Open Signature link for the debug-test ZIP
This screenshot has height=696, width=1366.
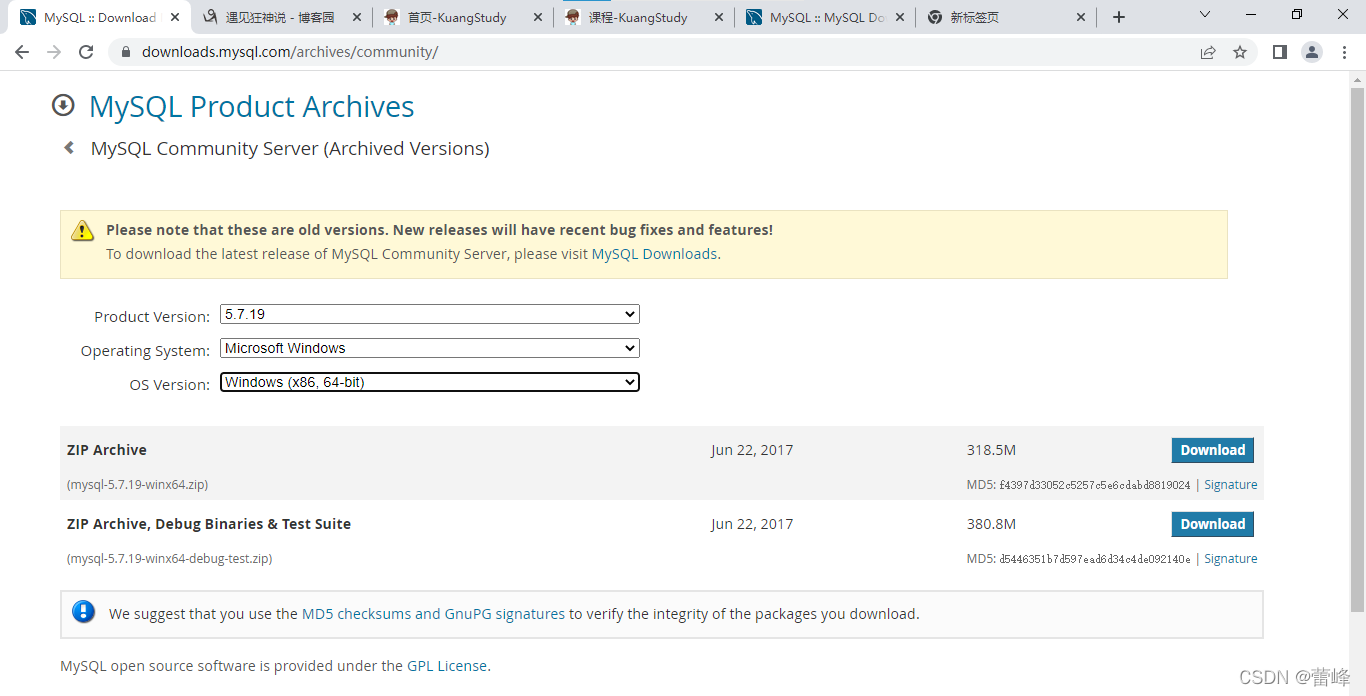(x=1230, y=559)
